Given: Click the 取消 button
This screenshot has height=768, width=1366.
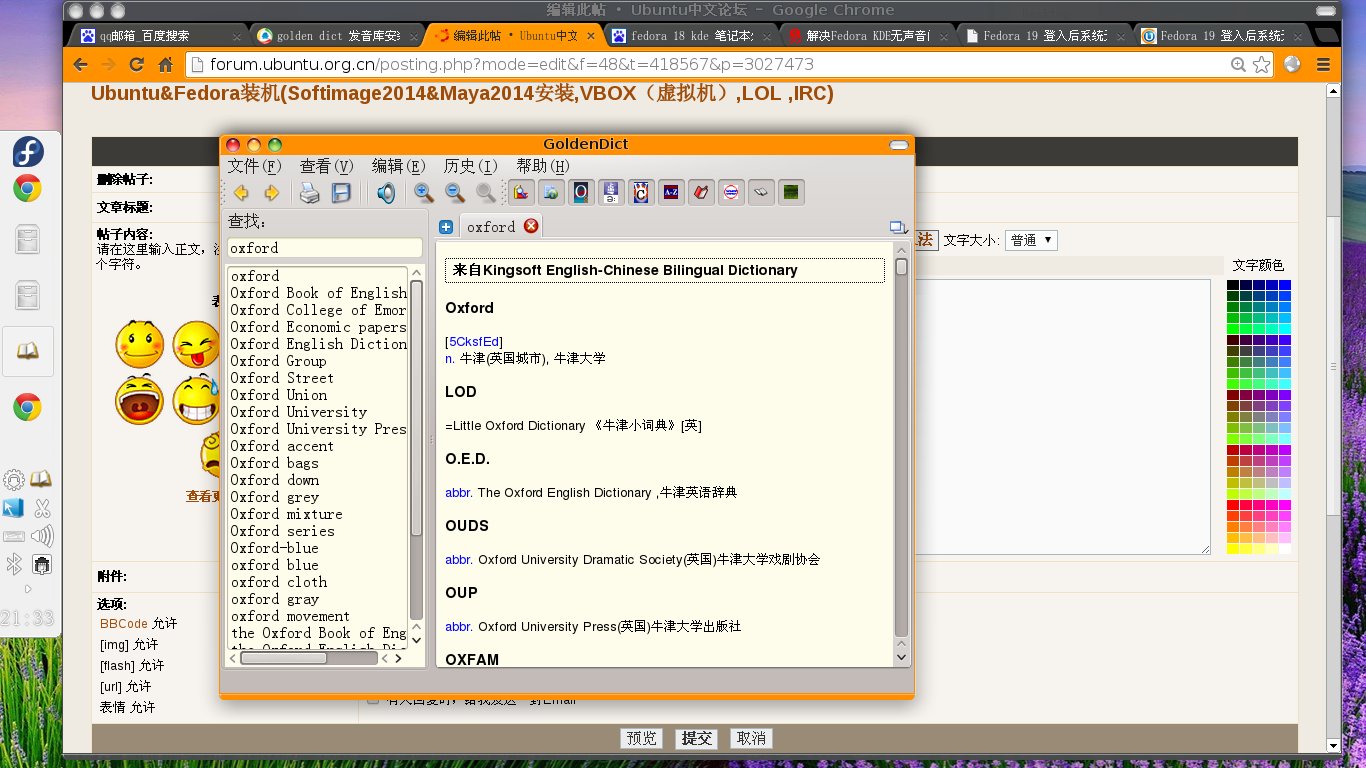Looking at the screenshot, I should click(752, 738).
